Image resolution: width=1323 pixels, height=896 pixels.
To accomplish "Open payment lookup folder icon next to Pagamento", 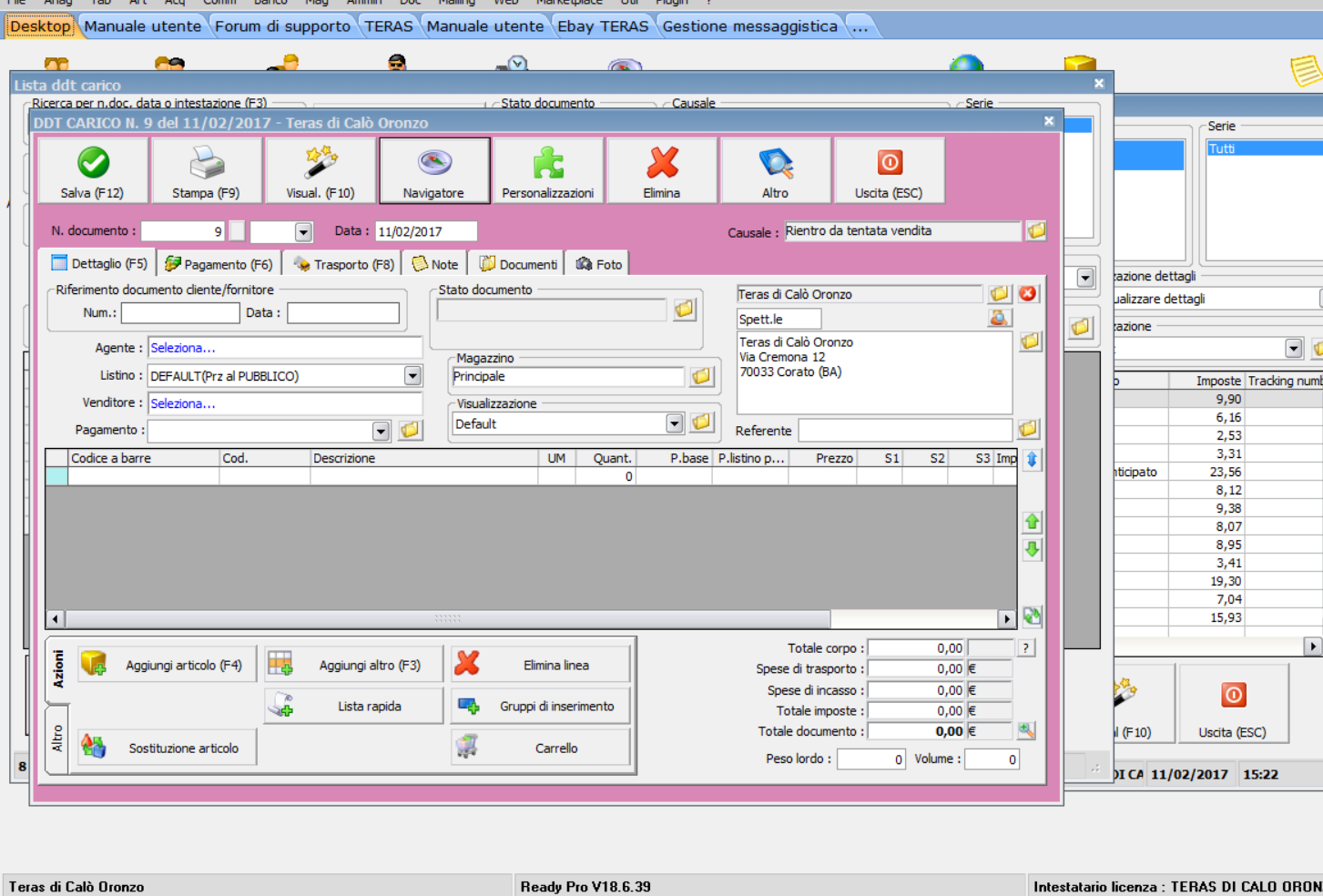I will click(x=411, y=430).
